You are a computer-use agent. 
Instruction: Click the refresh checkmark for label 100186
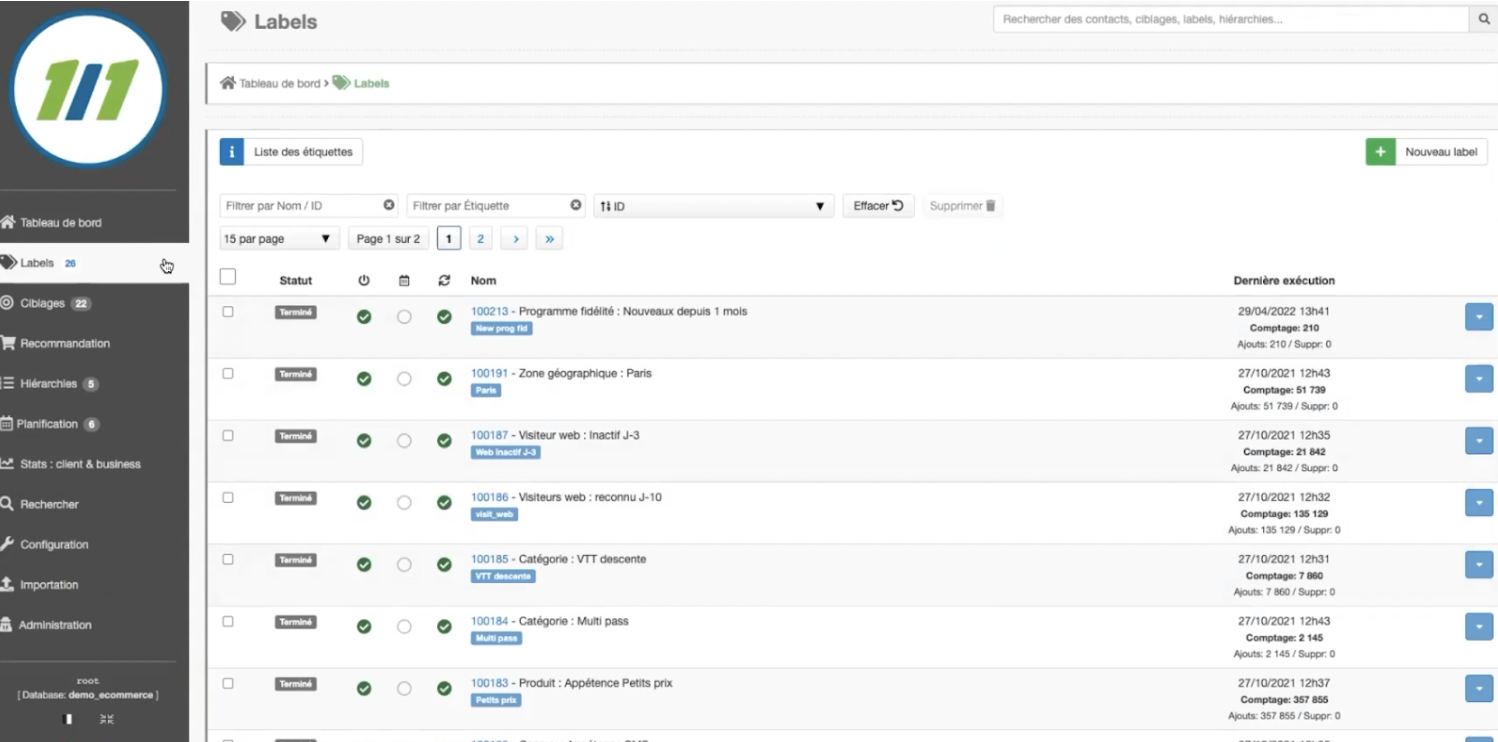444,503
